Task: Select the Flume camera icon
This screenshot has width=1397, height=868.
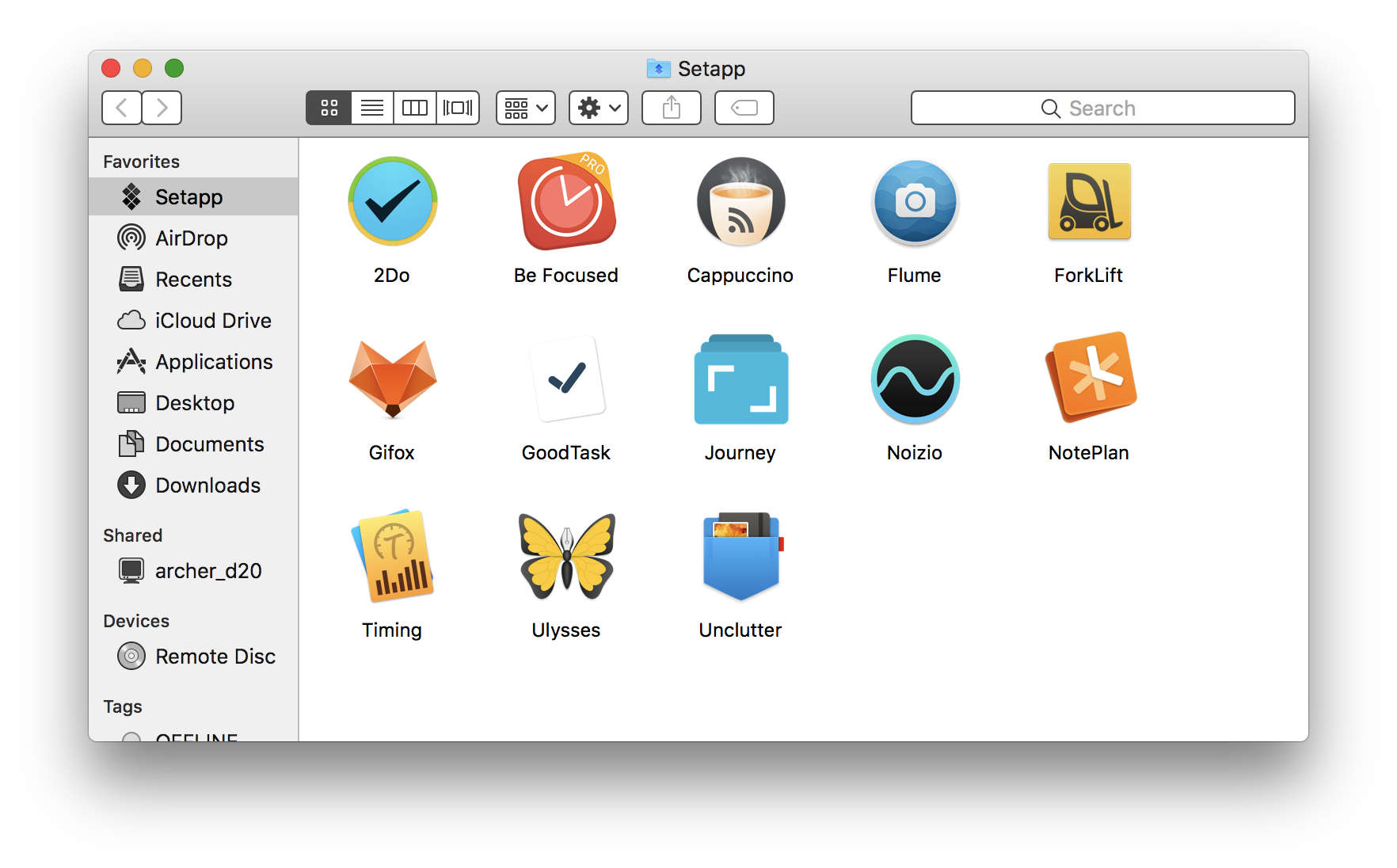Action: point(915,202)
